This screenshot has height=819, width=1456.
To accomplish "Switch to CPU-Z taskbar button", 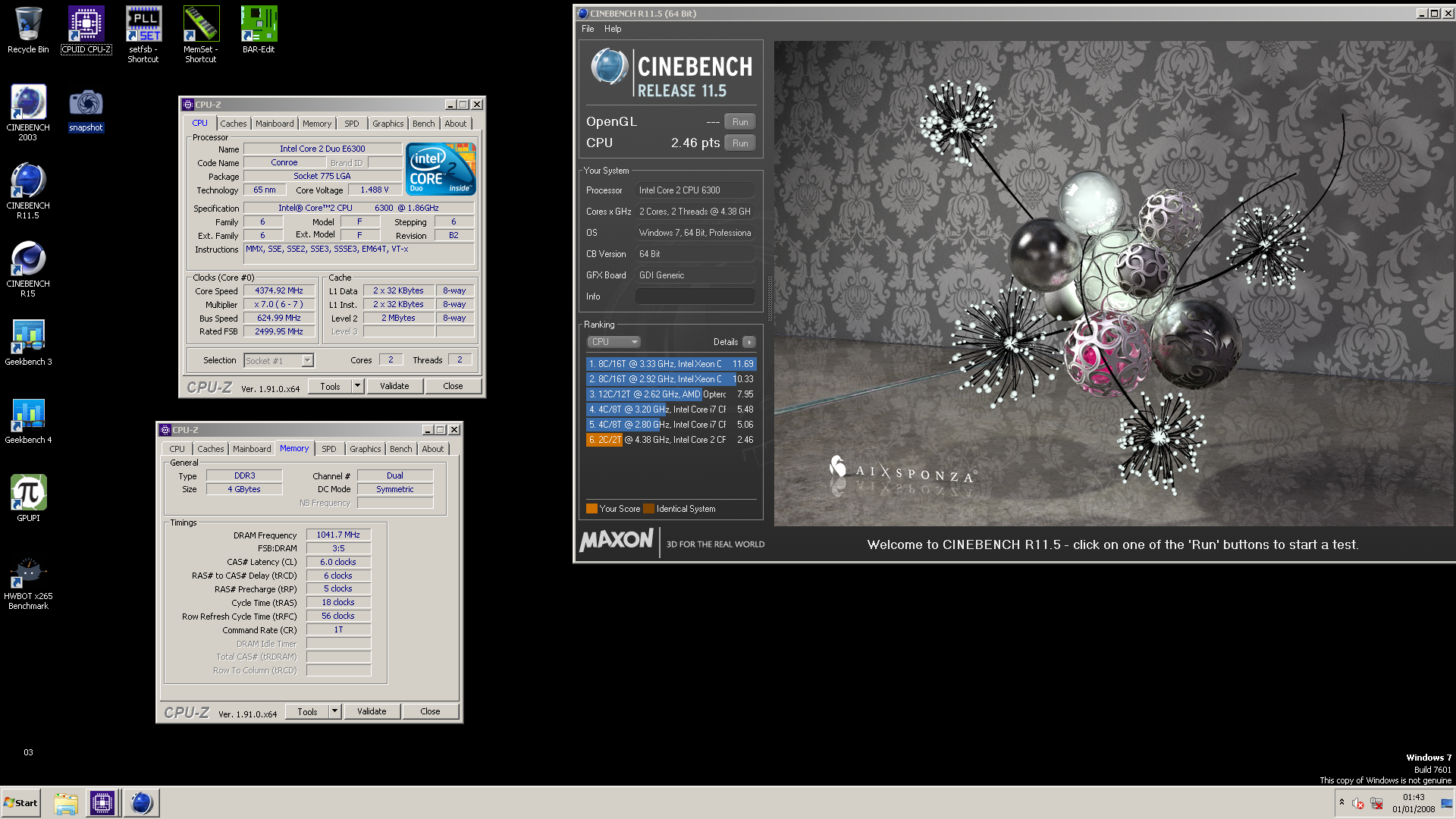I will [102, 803].
